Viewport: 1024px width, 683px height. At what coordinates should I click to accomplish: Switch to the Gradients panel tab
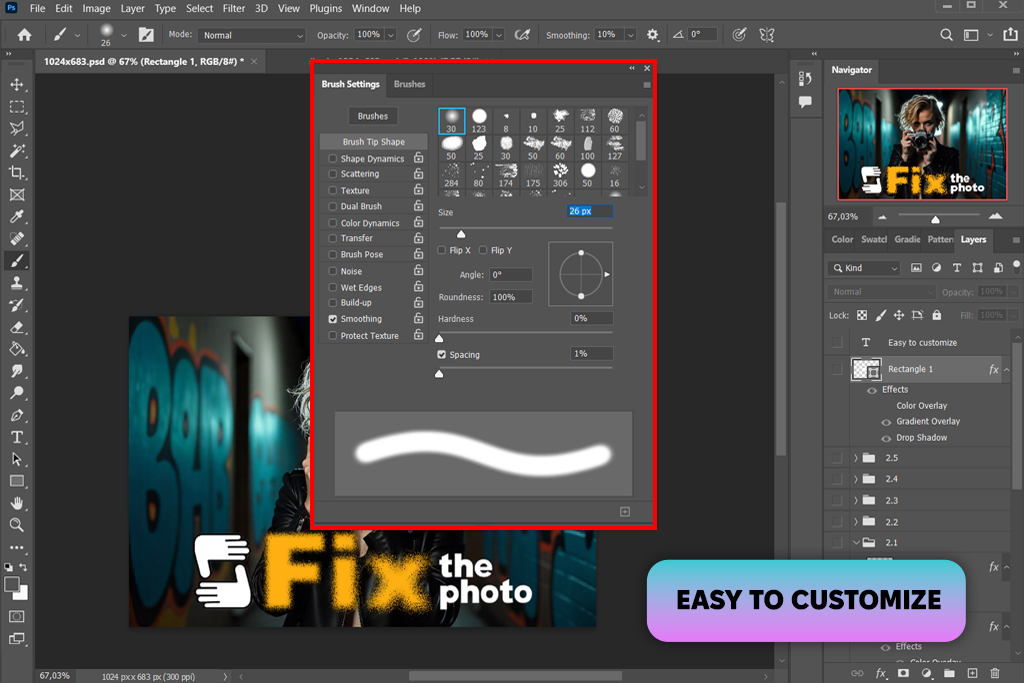[907, 240]
